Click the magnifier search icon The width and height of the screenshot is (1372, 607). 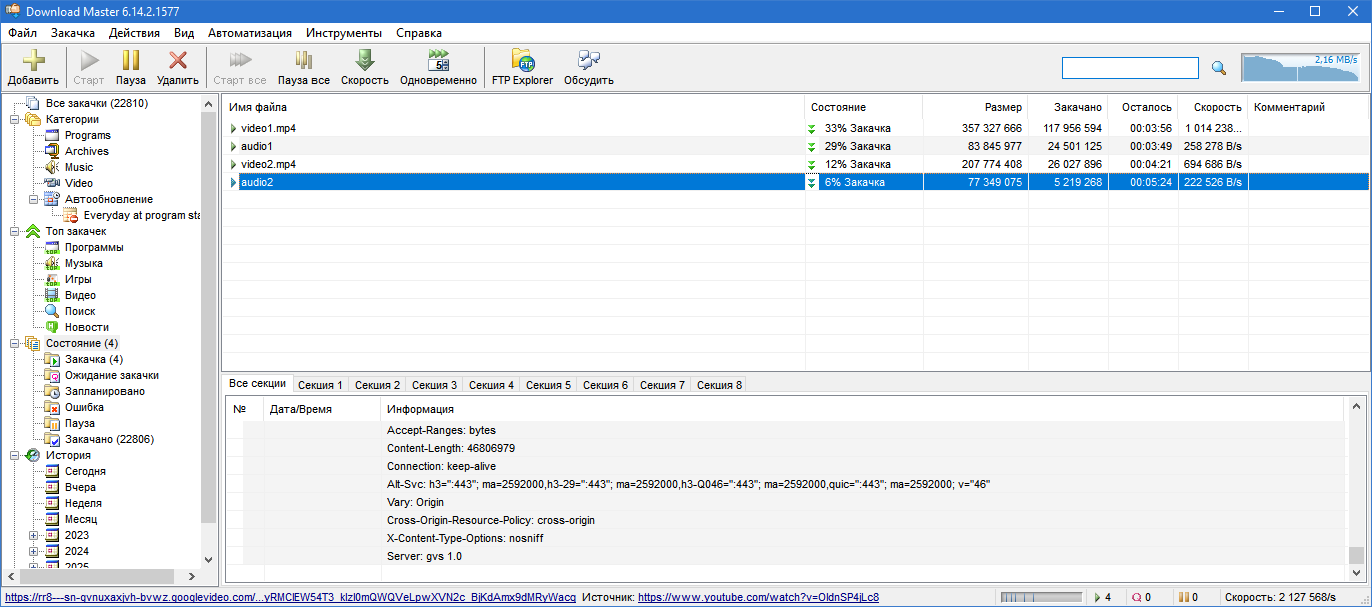coord(1218,68)
